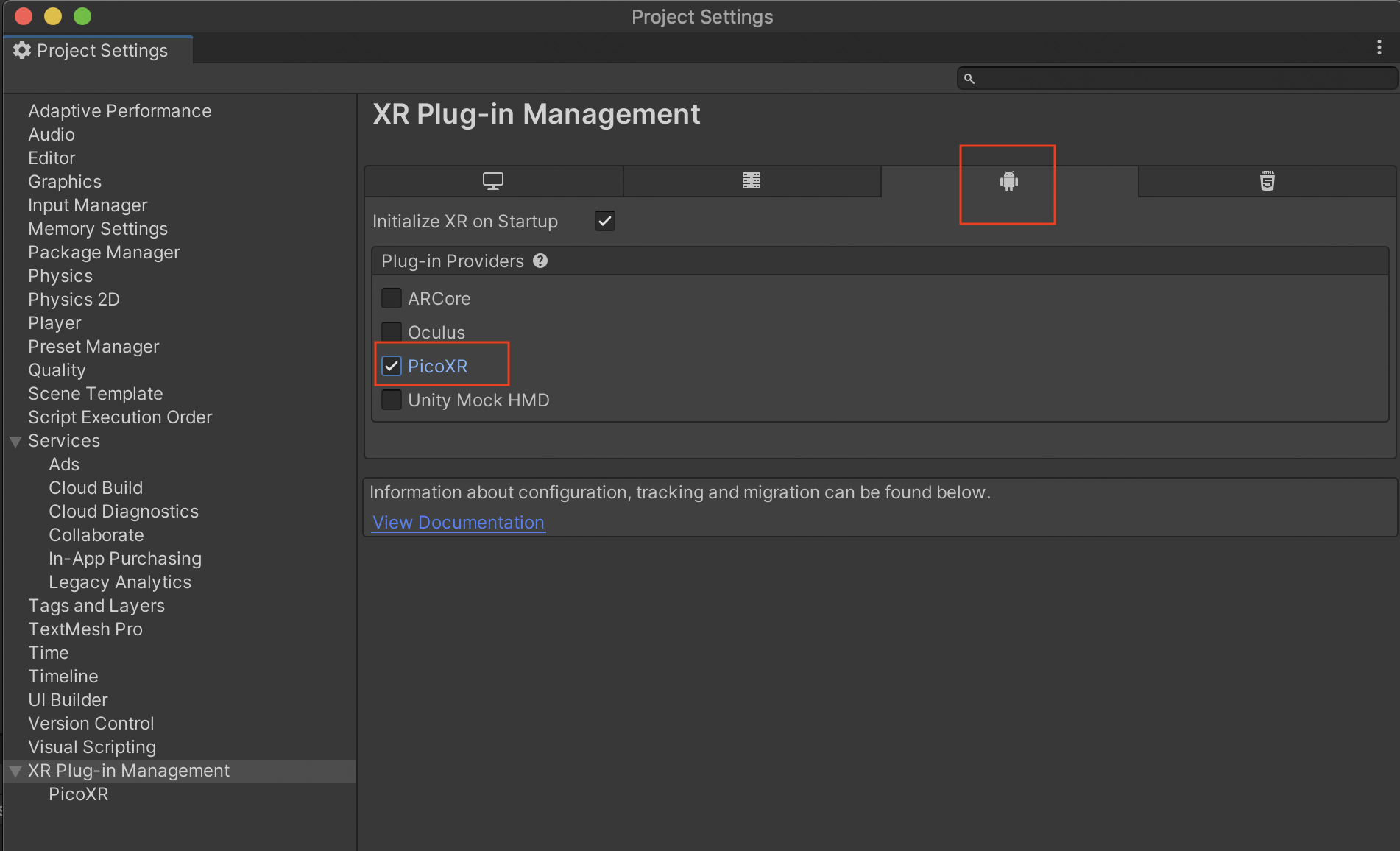The image size is (1400, 851).
Task: Open Preset Manager settings
Action: (x=93, y=347)
